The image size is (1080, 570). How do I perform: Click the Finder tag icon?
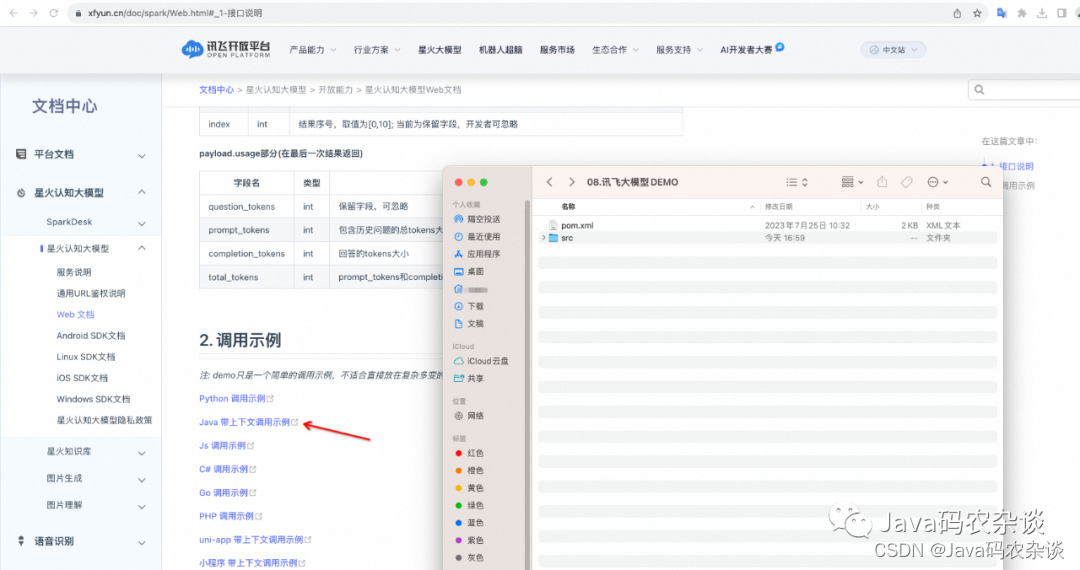tap(907, 182)
